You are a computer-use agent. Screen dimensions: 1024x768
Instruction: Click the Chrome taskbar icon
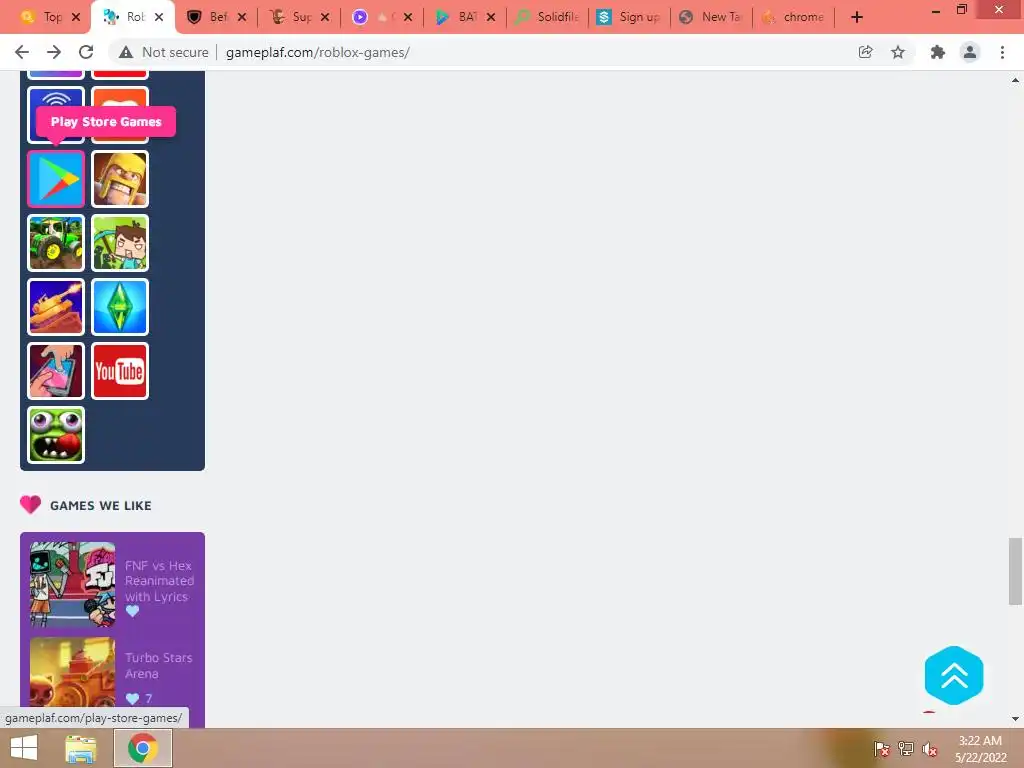point(143,748)
